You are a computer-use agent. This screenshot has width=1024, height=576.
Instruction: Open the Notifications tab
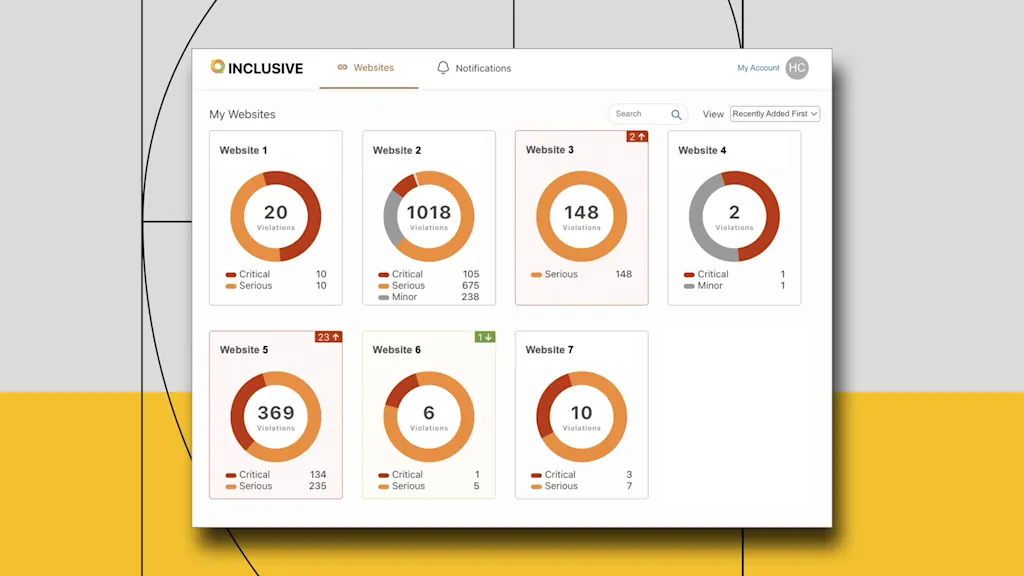483,68
